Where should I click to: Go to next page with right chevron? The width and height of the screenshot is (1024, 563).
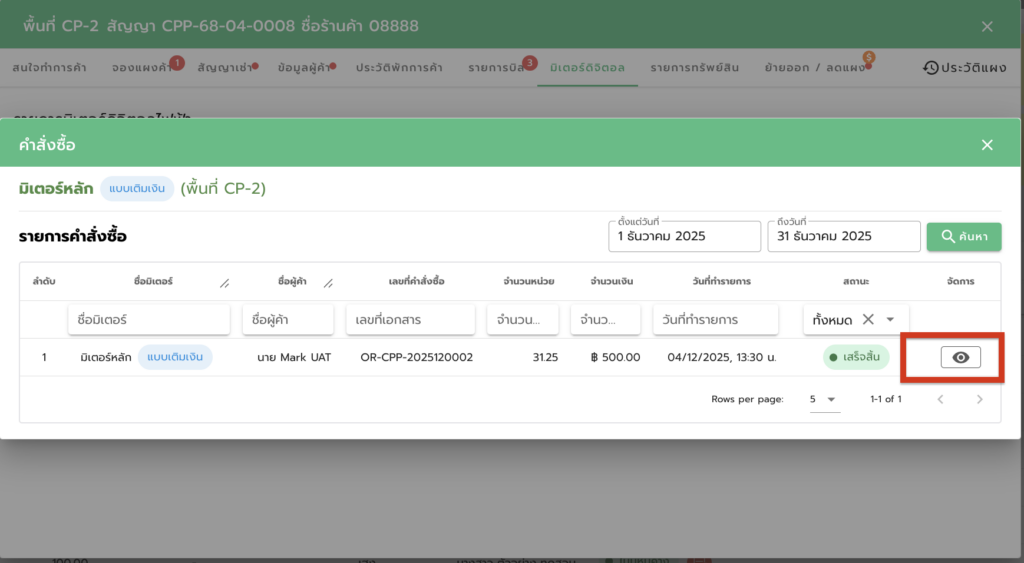(979, 399)
